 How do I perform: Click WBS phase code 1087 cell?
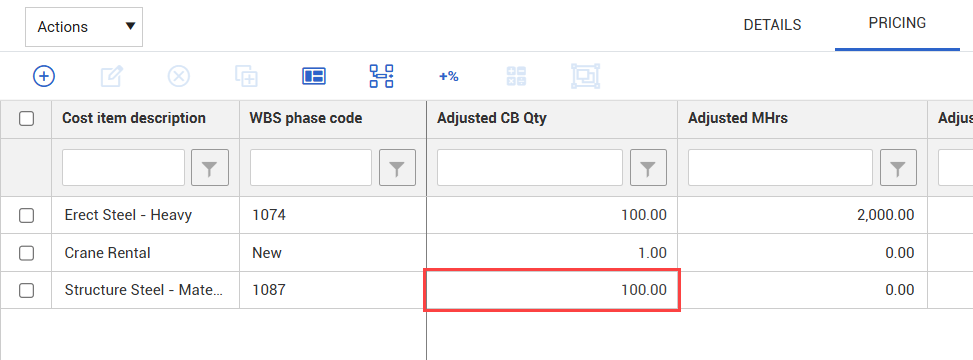(333, 290)
